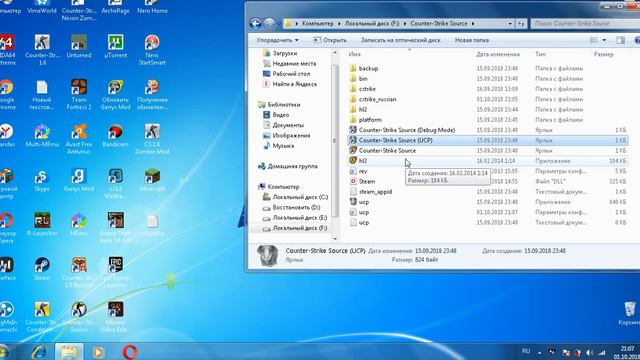640x360 pixels.
Task: Select Movavi Video Editor desktop icon
Action: point(116,317)
